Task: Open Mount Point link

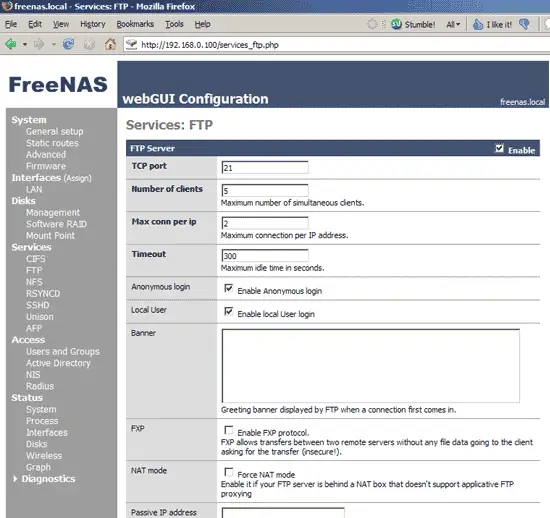Action: 51,236
